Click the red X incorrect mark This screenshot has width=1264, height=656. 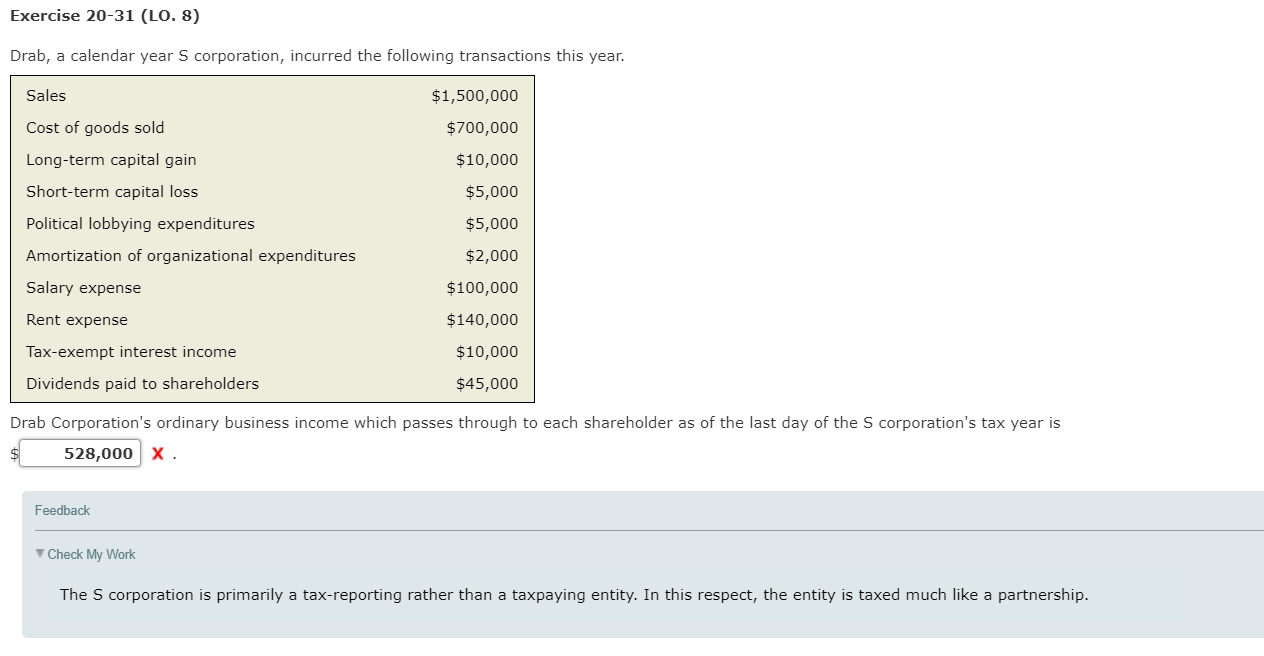point(158,454)
